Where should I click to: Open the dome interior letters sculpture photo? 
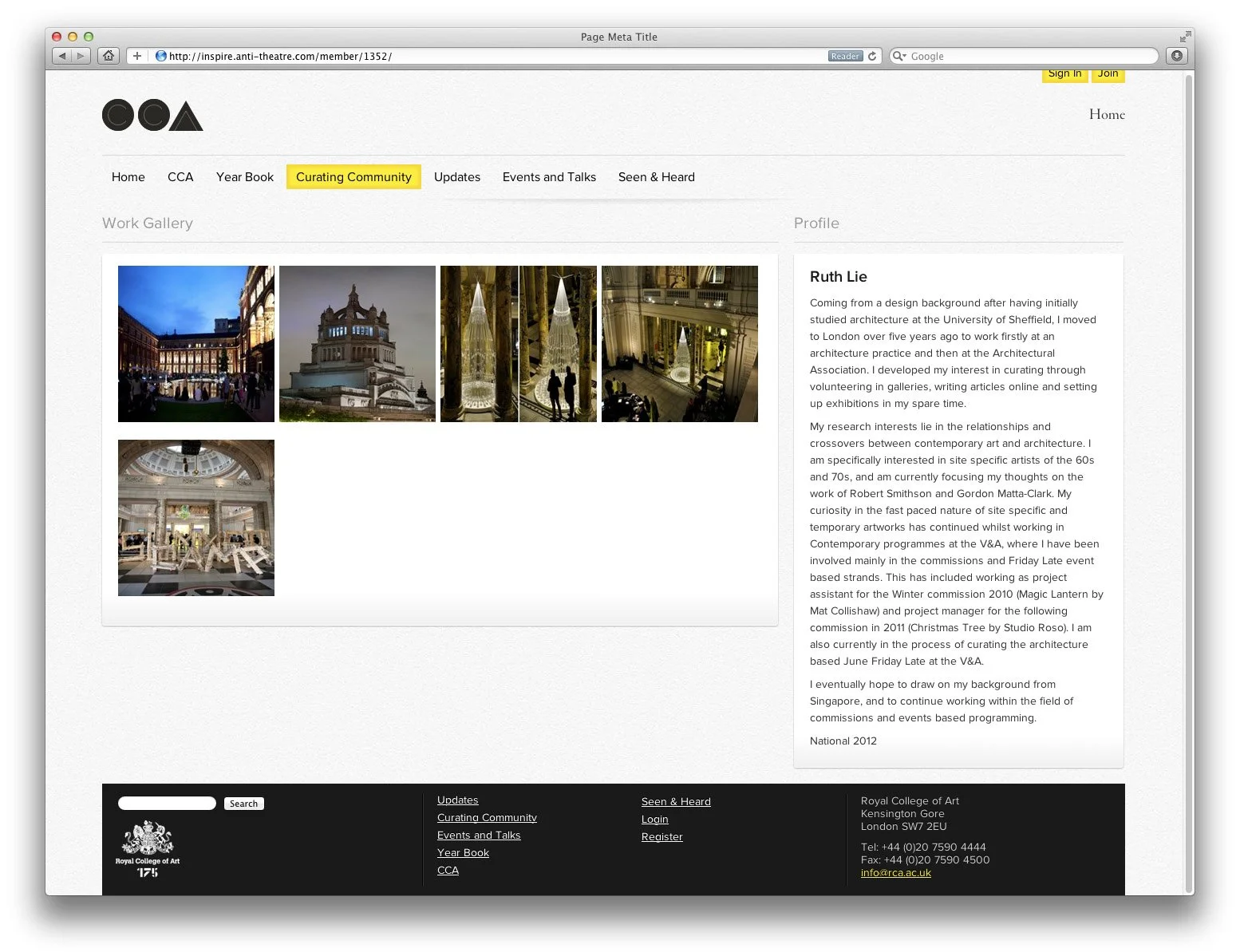click(196, 518)
